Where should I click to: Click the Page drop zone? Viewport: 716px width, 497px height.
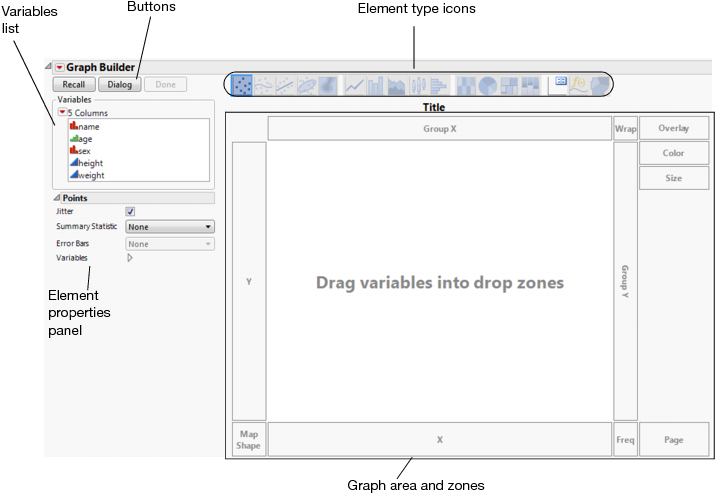tap(674, 439)
